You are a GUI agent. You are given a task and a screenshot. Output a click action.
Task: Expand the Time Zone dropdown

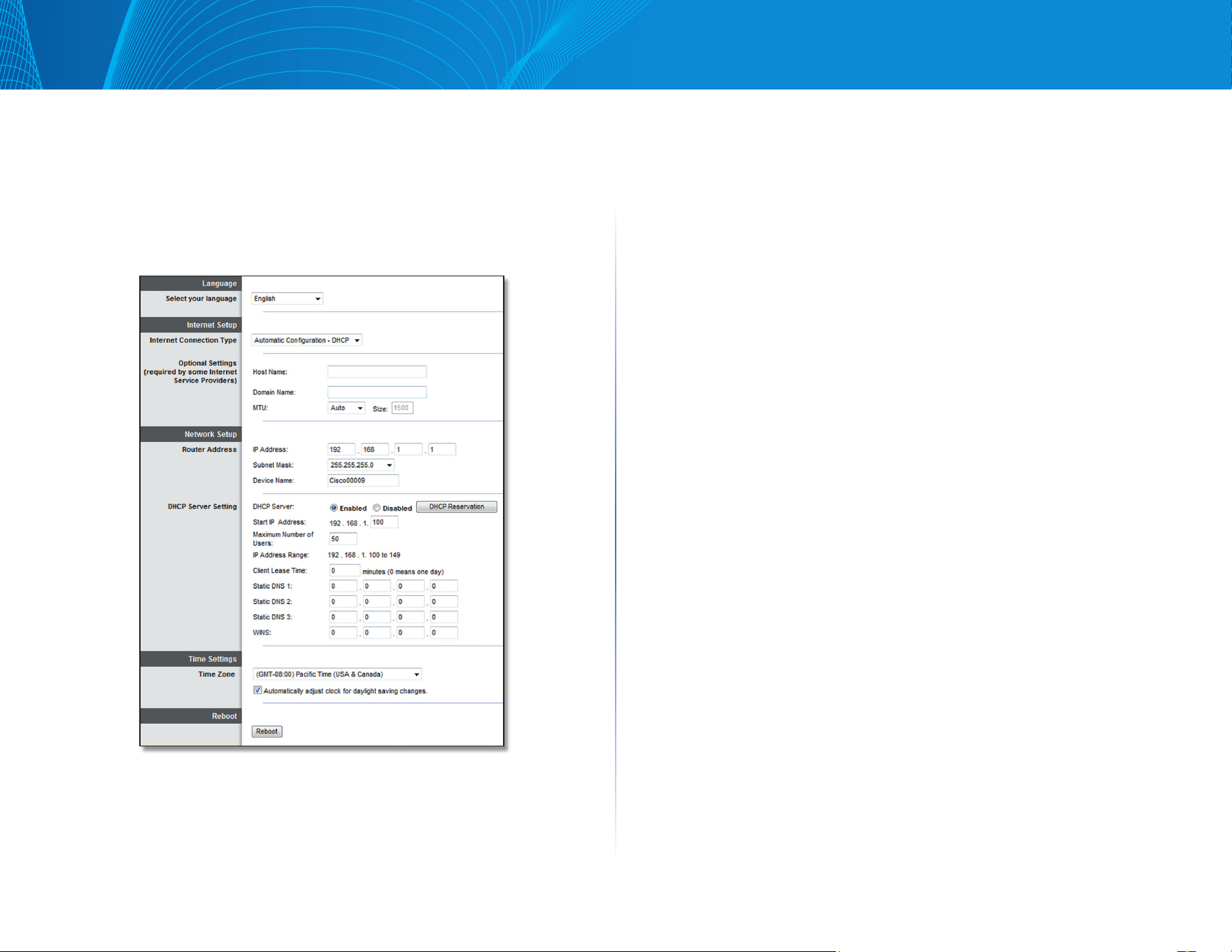[337, 674]
